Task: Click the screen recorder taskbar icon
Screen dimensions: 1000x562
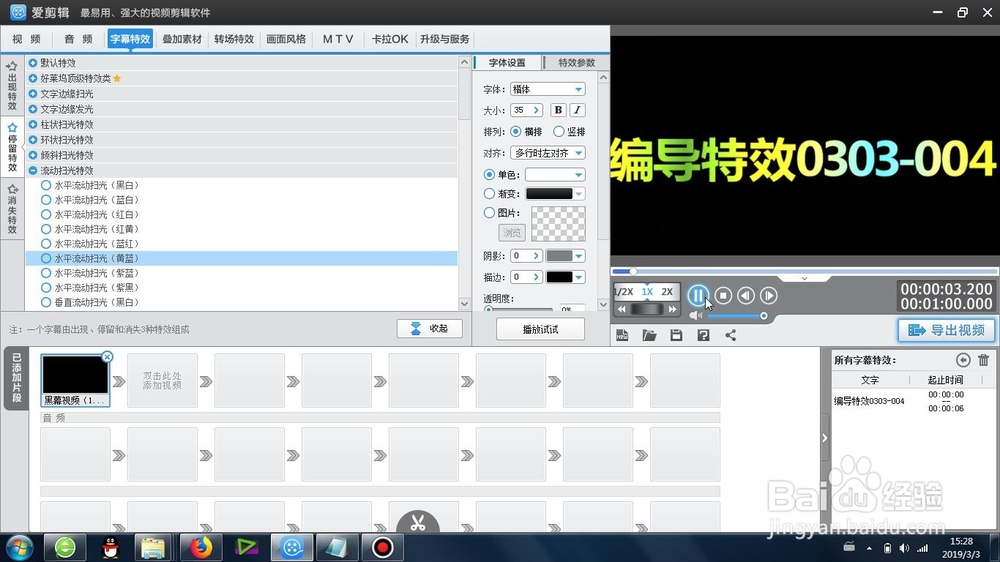Action: tap(382, 547)
